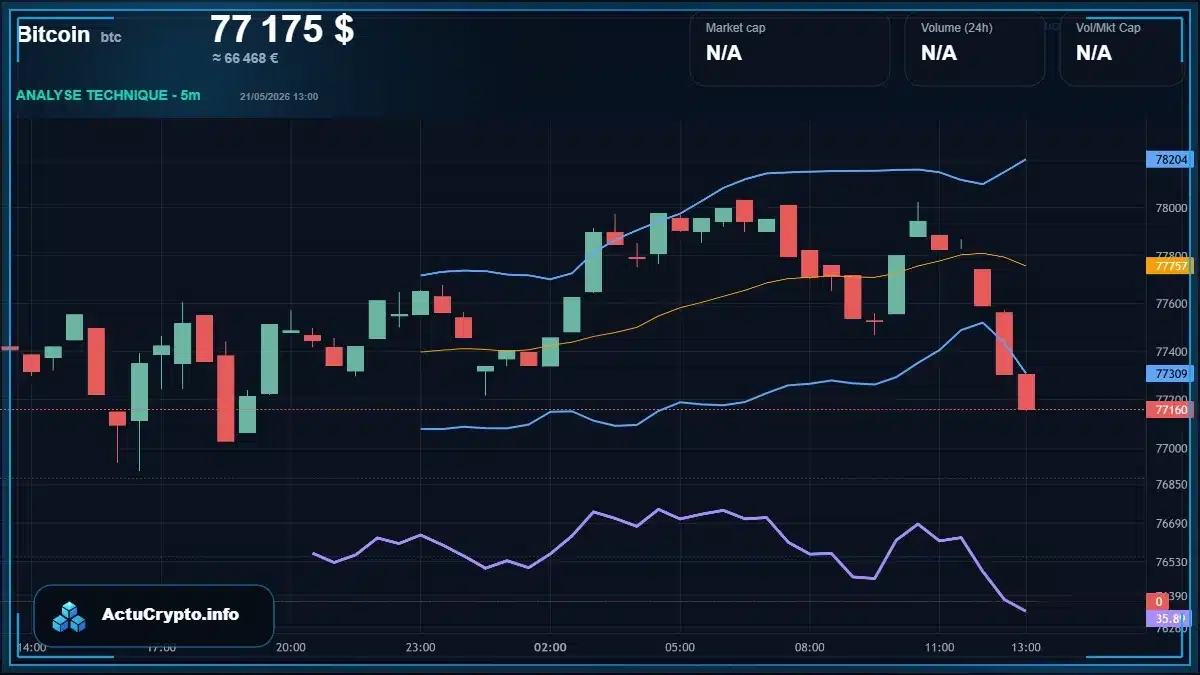Click the 77400 price axis label

(1171, 352)
